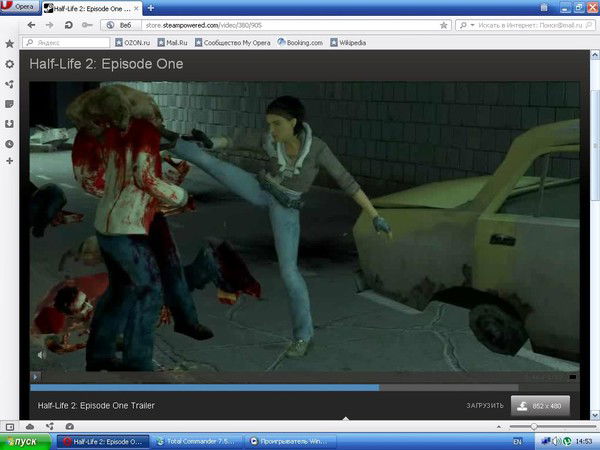
Task: Open the History clock panel in sidebar
Action: [9, 144]
